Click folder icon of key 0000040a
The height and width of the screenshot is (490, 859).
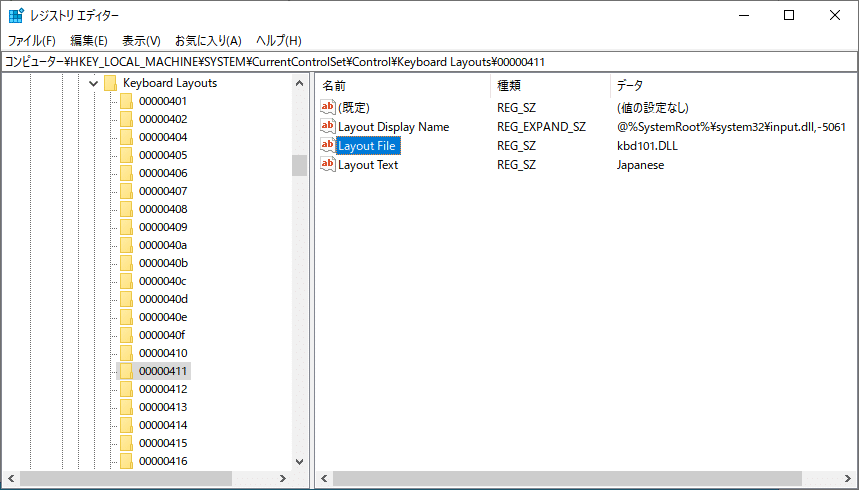pos(127,245)
